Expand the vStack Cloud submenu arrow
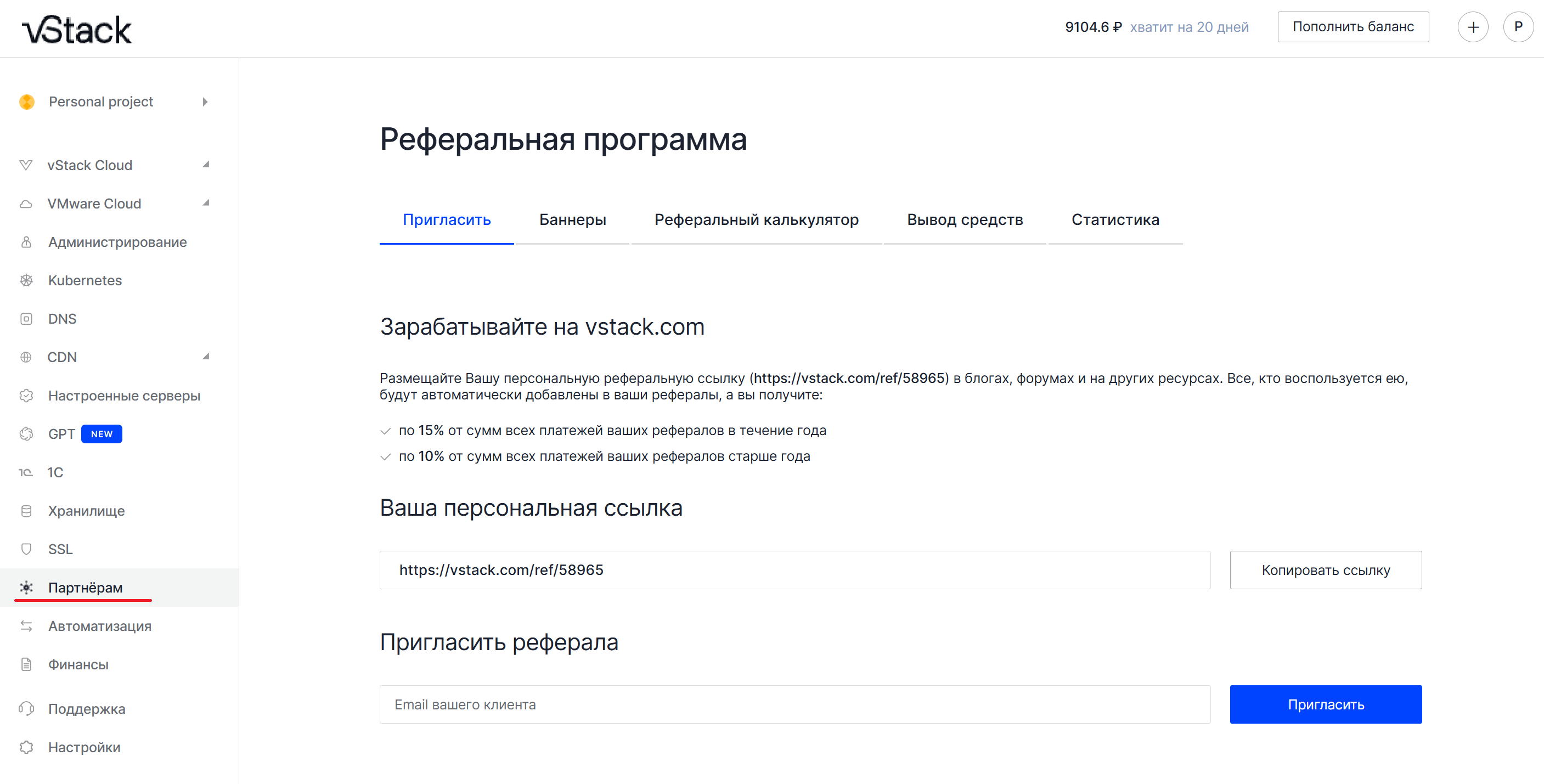1544x784 pixels. (206, 165)
